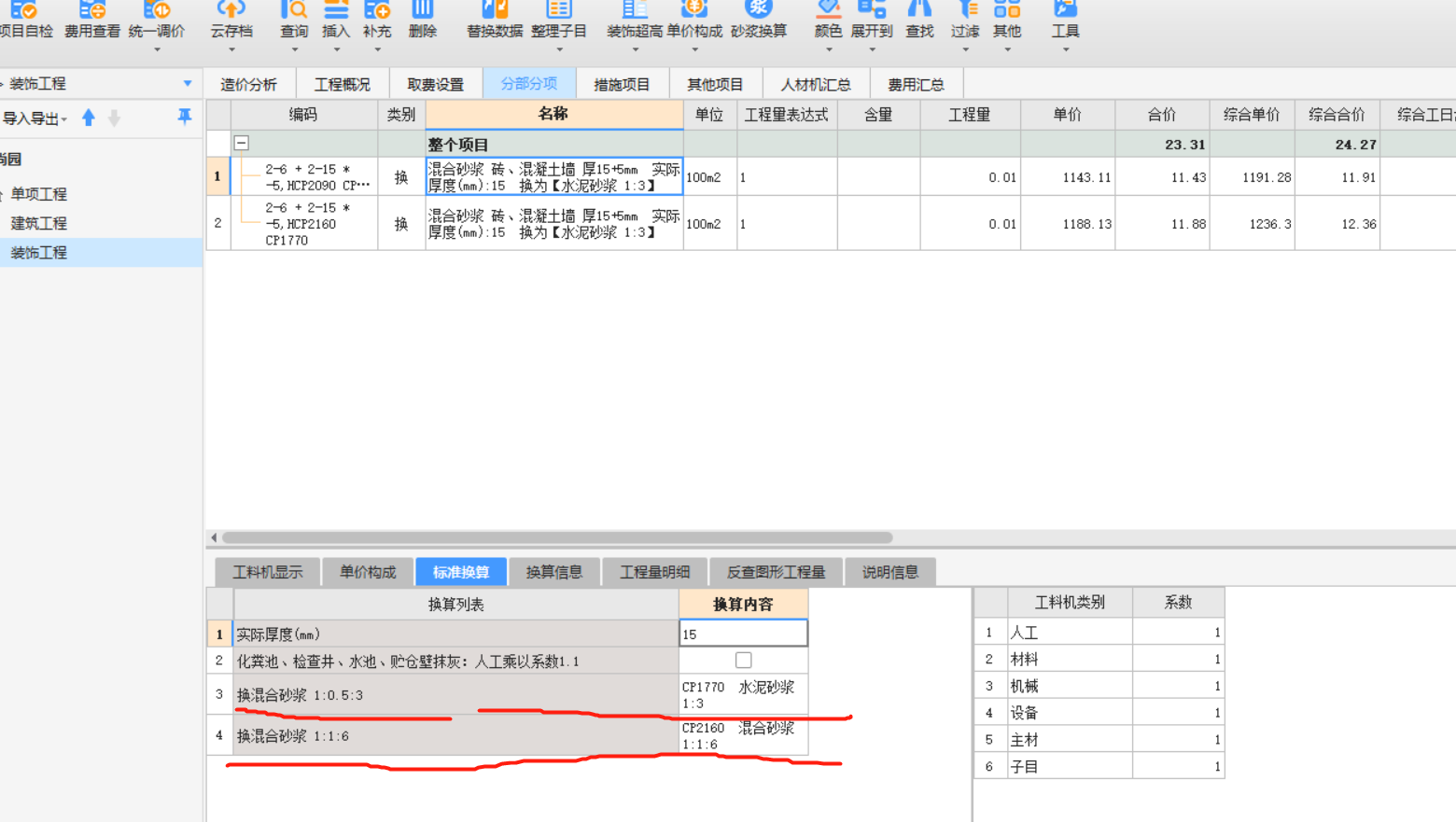Image resolution: width=1456 pixels, height=822 pixels.
Task: Open the dropdown arrow under 整理子目
Action: (559, 50)
